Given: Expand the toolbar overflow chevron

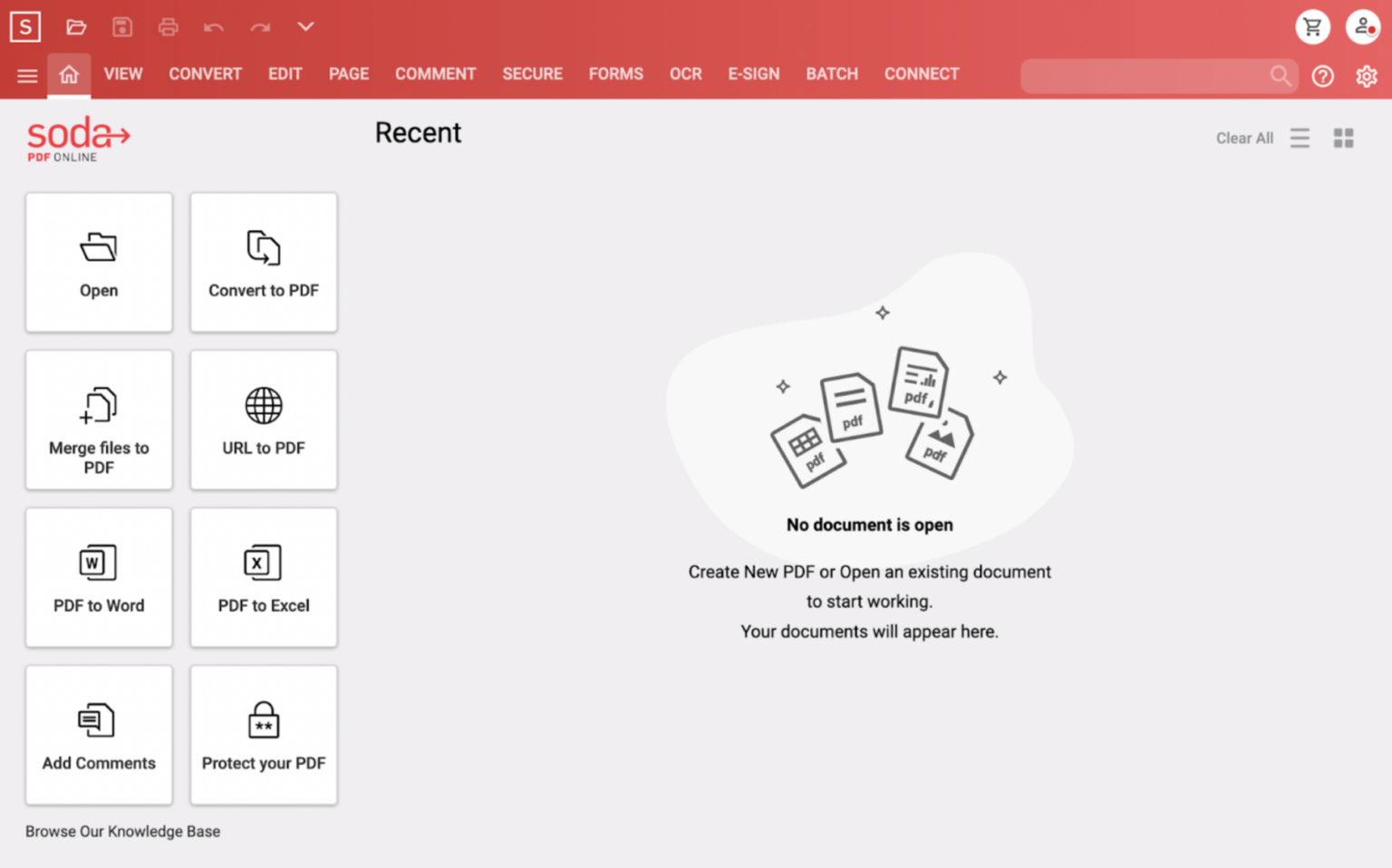Looking at the screenshot, I should [305, 26].
